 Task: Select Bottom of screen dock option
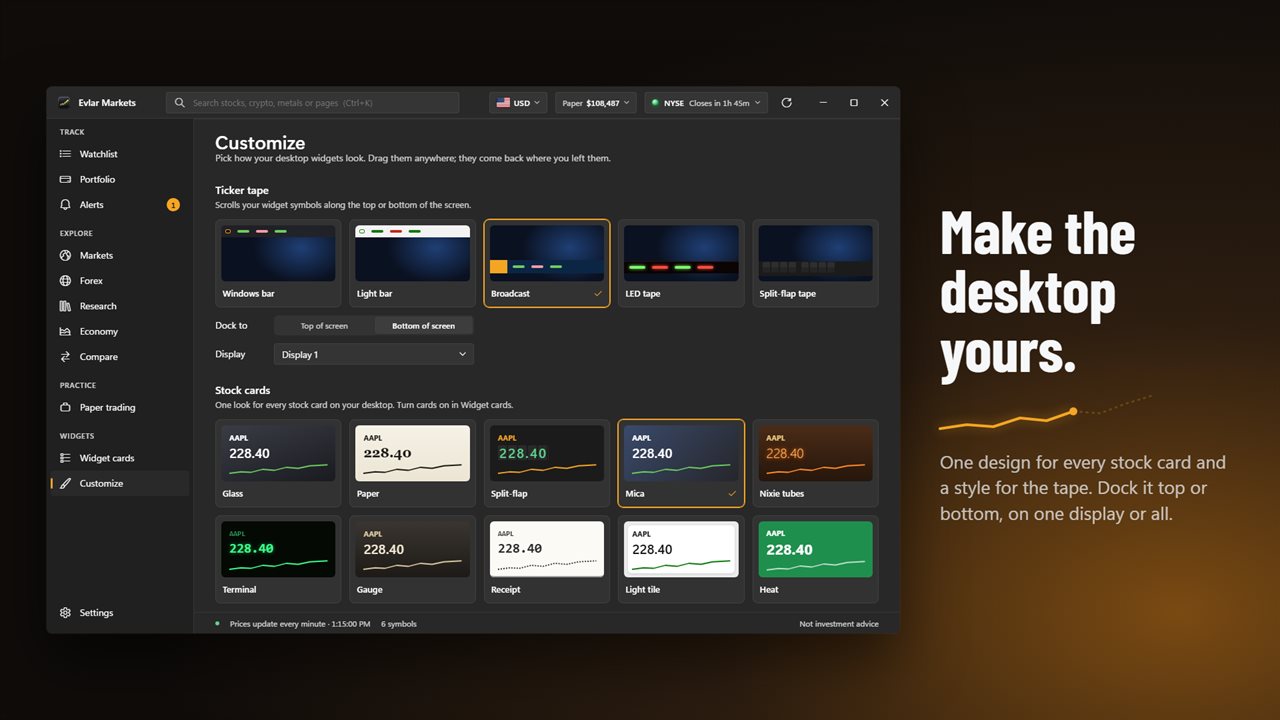point(423,326)
